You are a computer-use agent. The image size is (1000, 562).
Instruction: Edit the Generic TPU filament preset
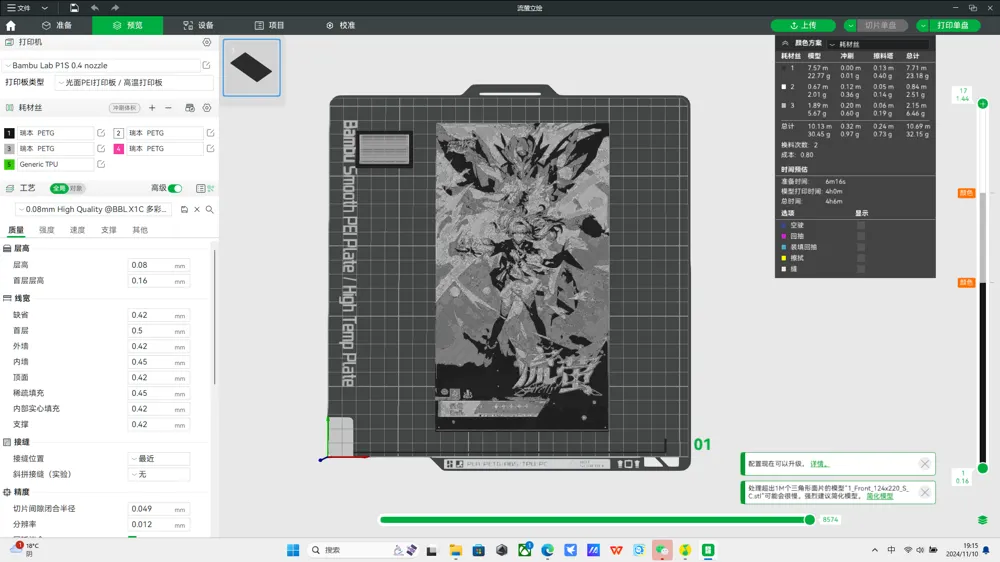pyautogui.click(x=101, y=164)
